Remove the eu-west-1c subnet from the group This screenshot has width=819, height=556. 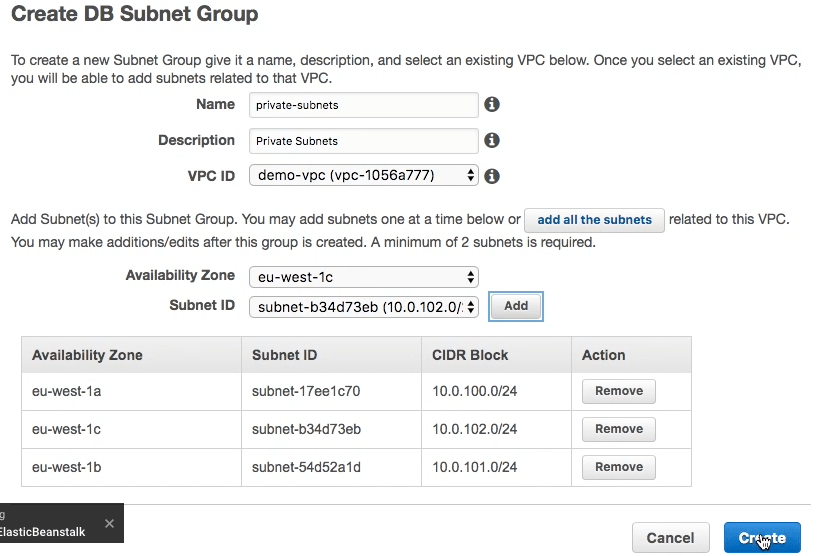coord(618,429)
